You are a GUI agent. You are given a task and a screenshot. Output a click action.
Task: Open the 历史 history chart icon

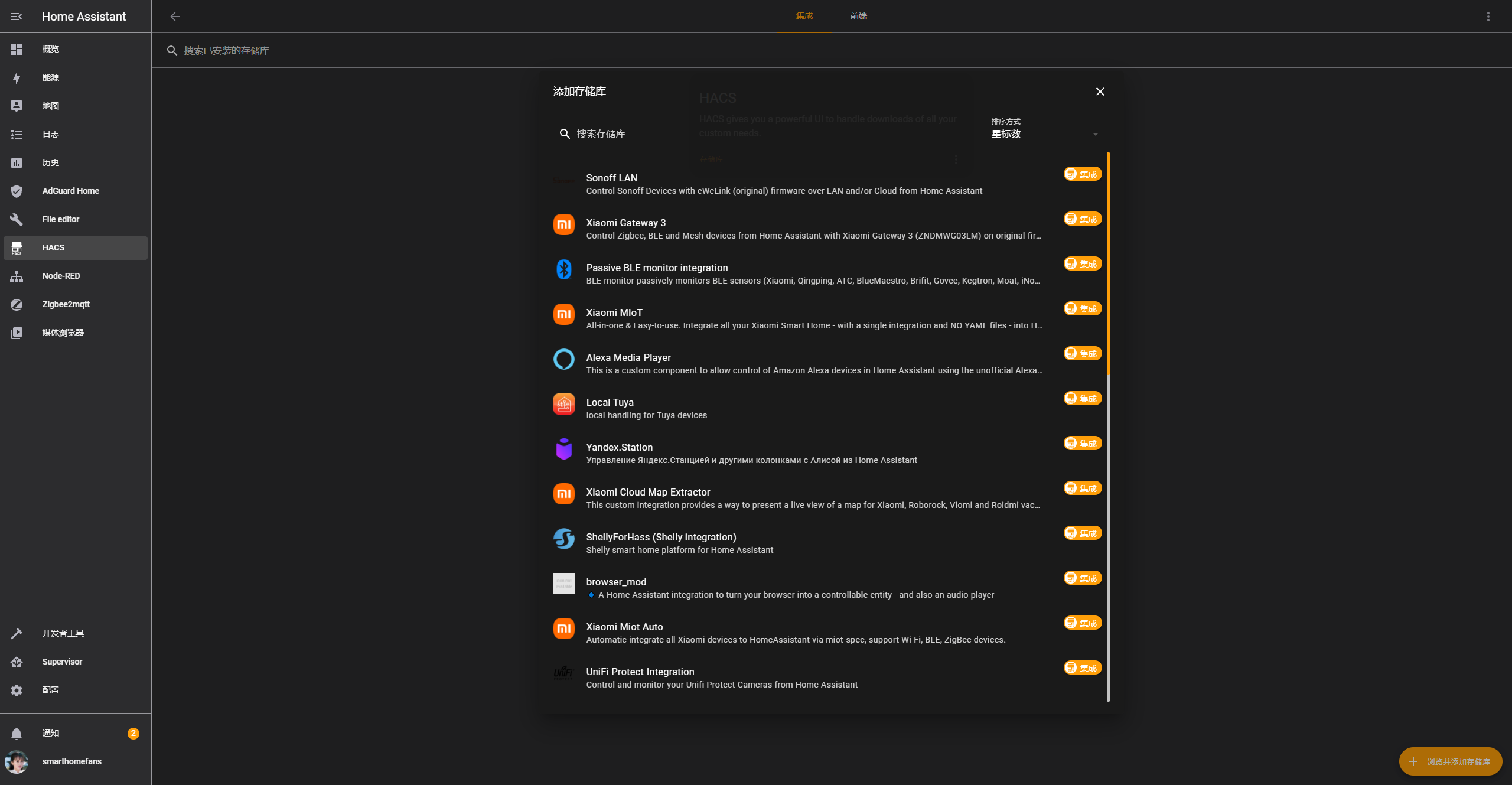[x=17, y=163]
